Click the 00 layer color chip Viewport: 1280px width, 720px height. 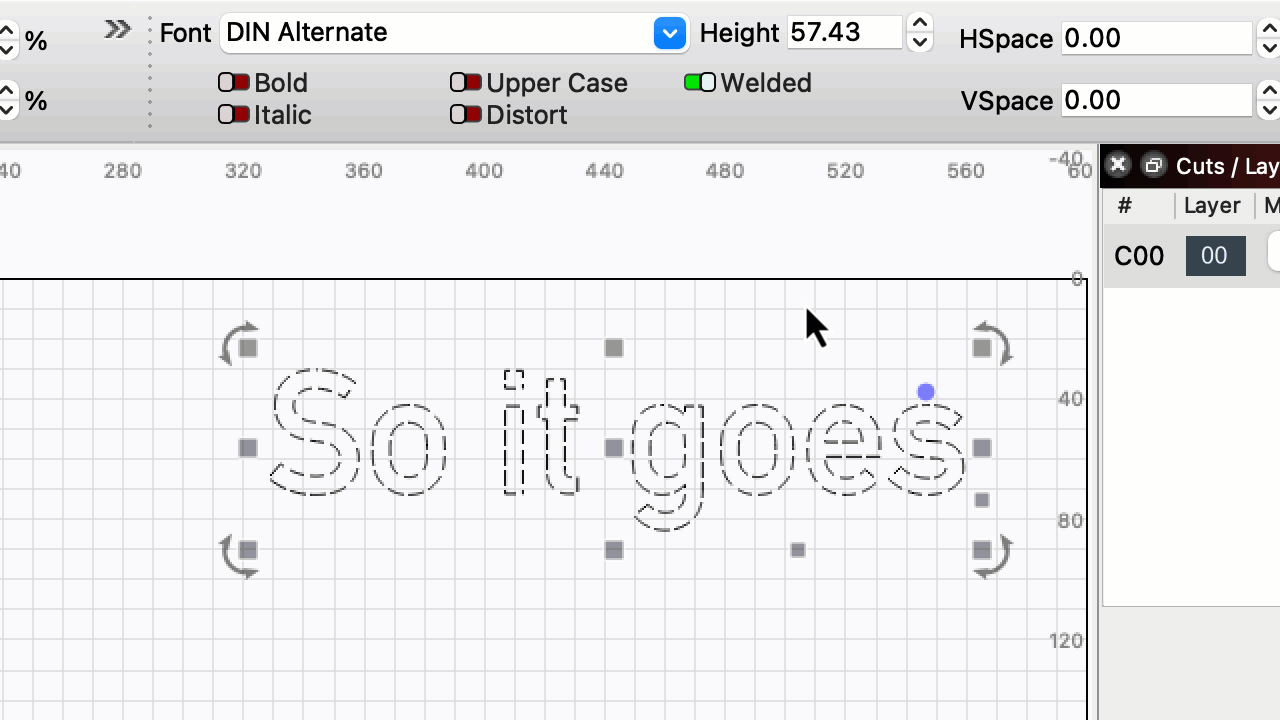pos(1215,255)
